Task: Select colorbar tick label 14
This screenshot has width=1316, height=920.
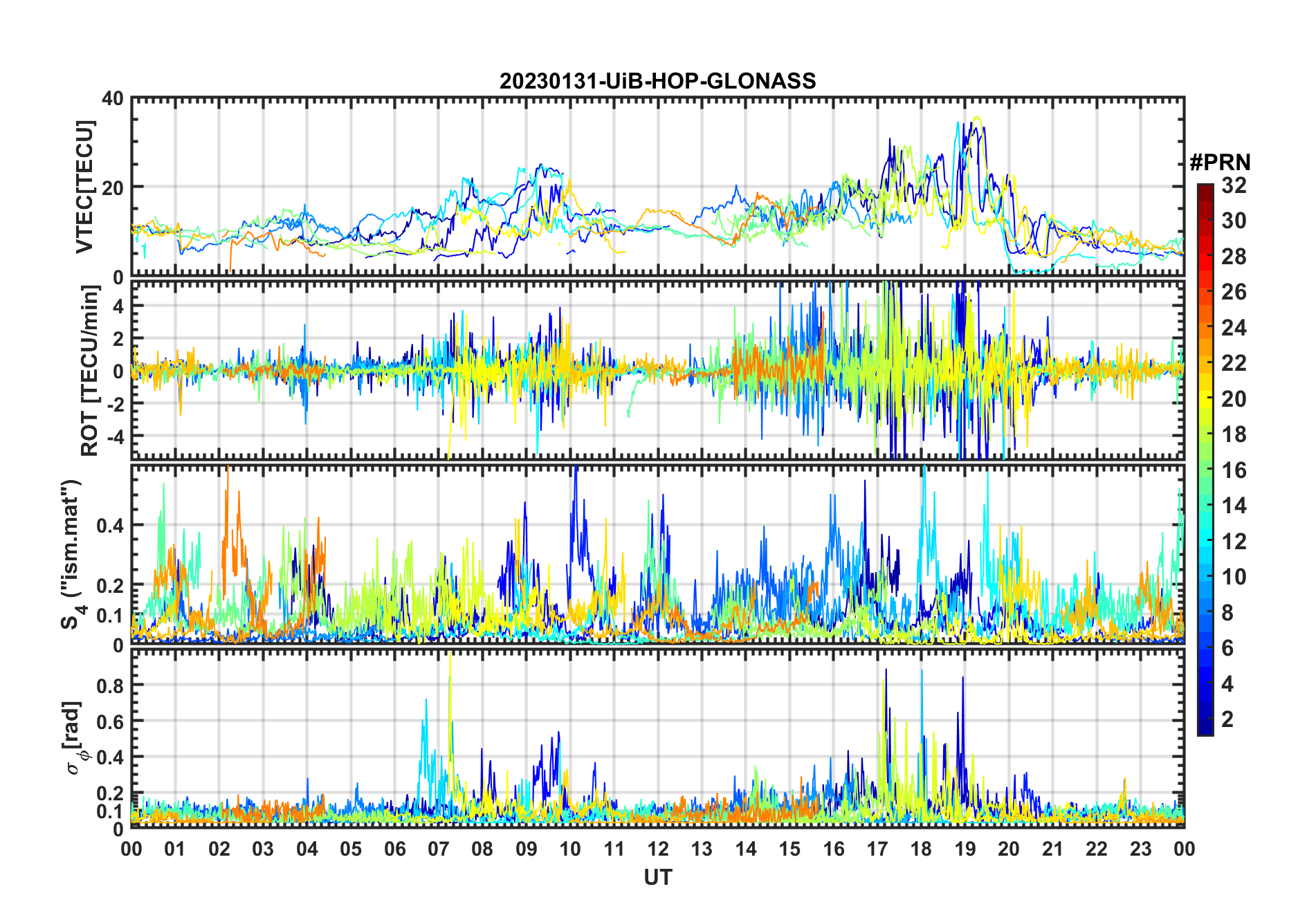Action: click(x=1234, y=506)
